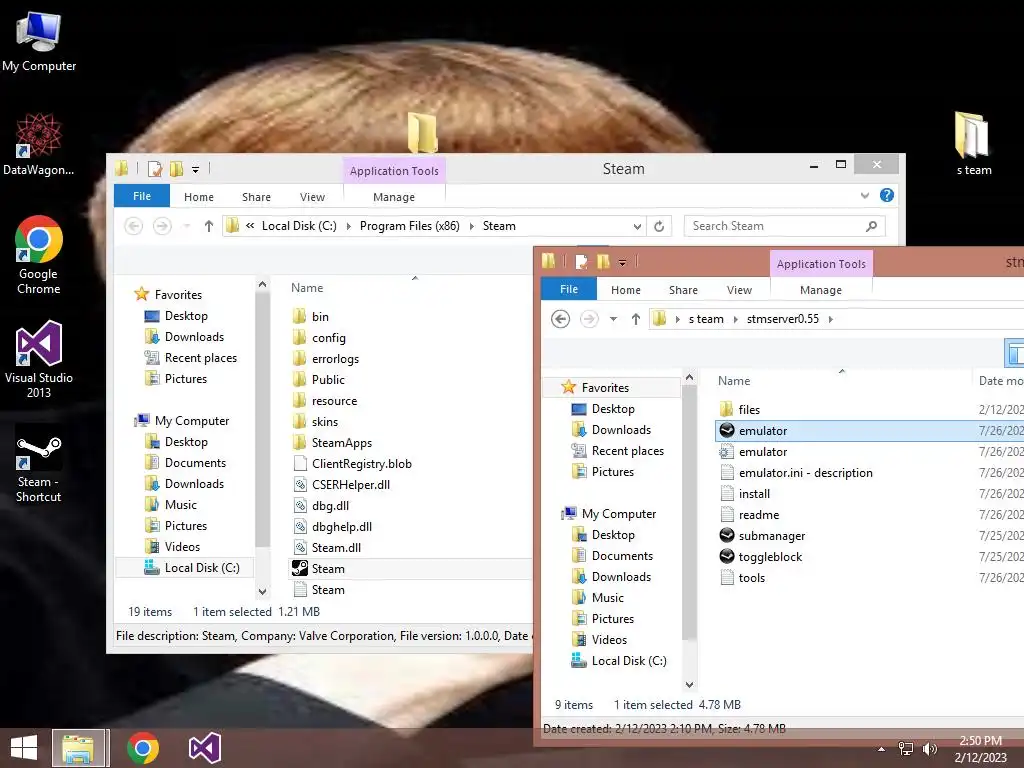This screenshot has height=768, width=1024.
Task: Open recent locations dropdown in Steam window
Action: click(187, 226)
